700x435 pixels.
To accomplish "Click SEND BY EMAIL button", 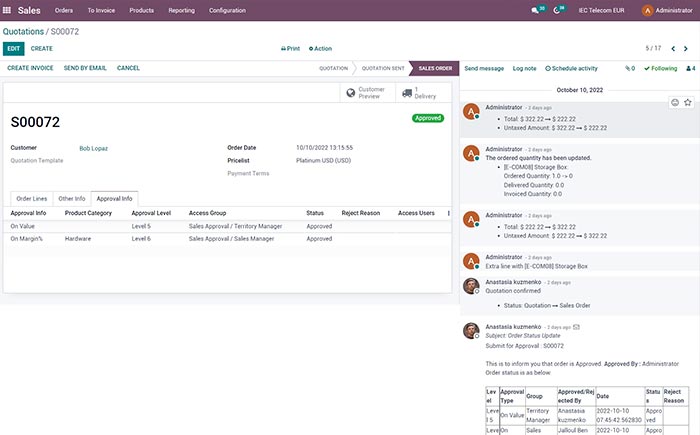I will point(85,68).
